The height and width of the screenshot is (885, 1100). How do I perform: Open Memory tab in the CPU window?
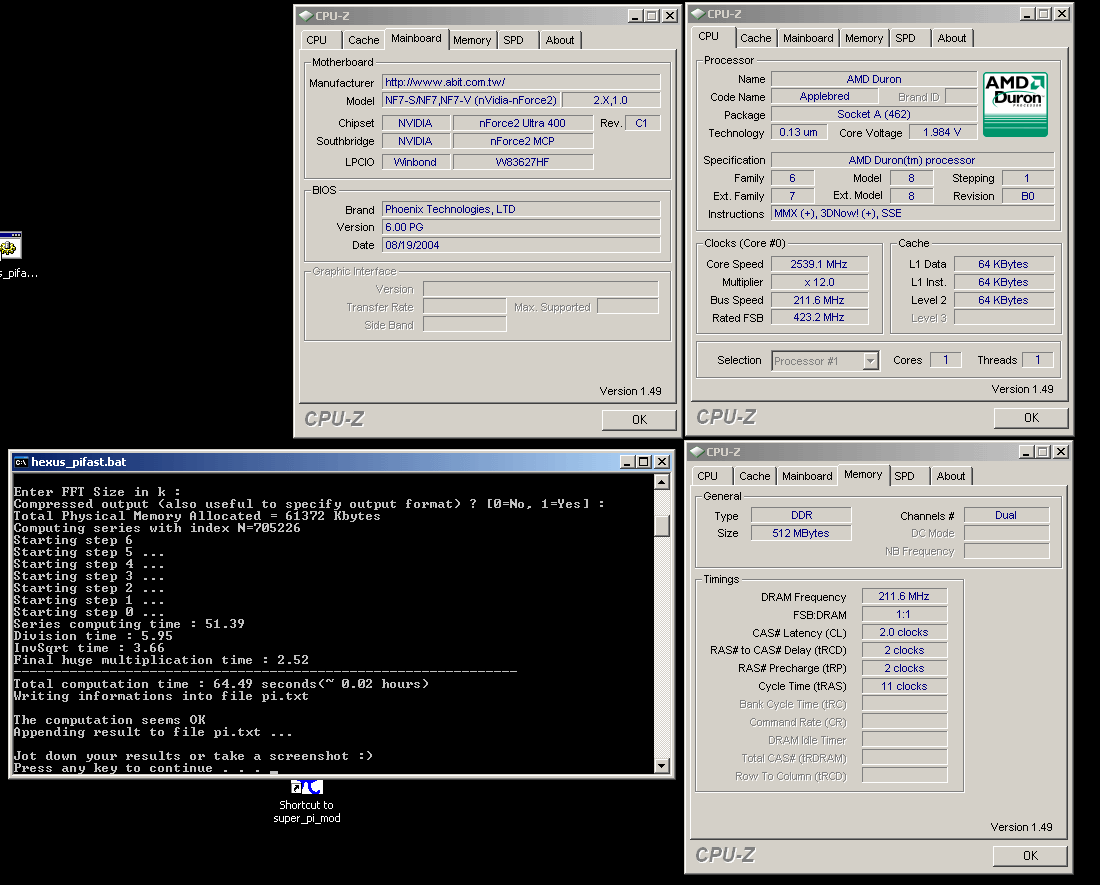[864, 38]
